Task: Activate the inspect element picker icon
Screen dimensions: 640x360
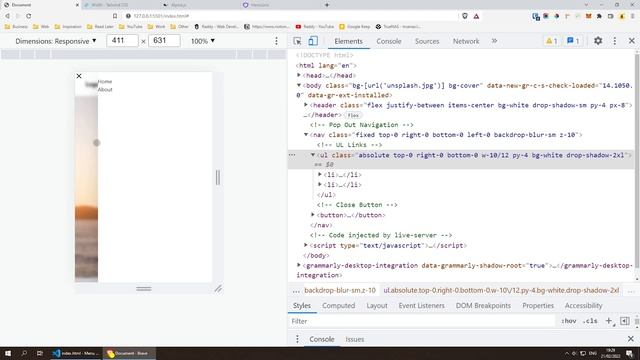Action: (x=297, y=41)
